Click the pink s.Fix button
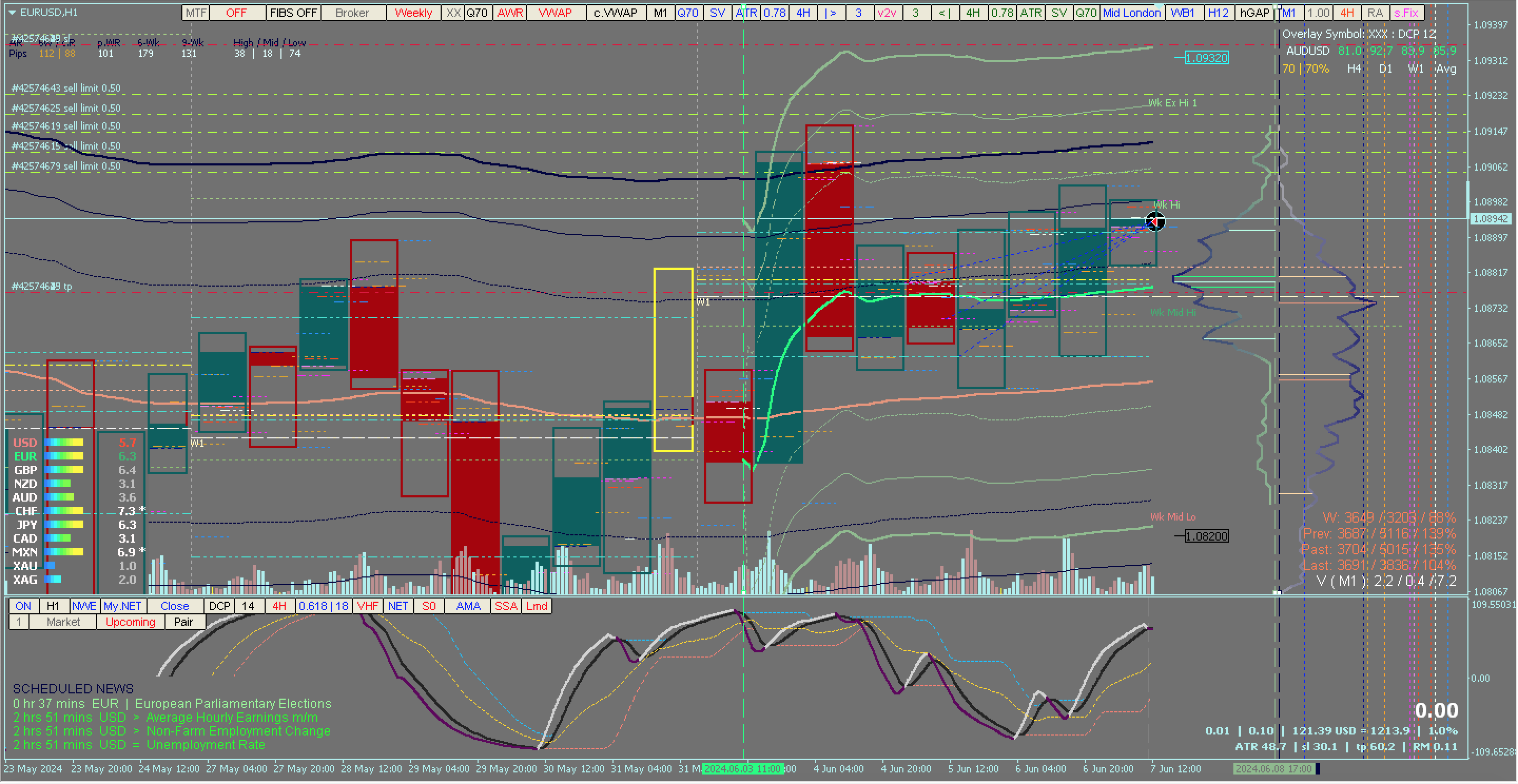This screenshot has height=784, width=1518. point(1406,12)
